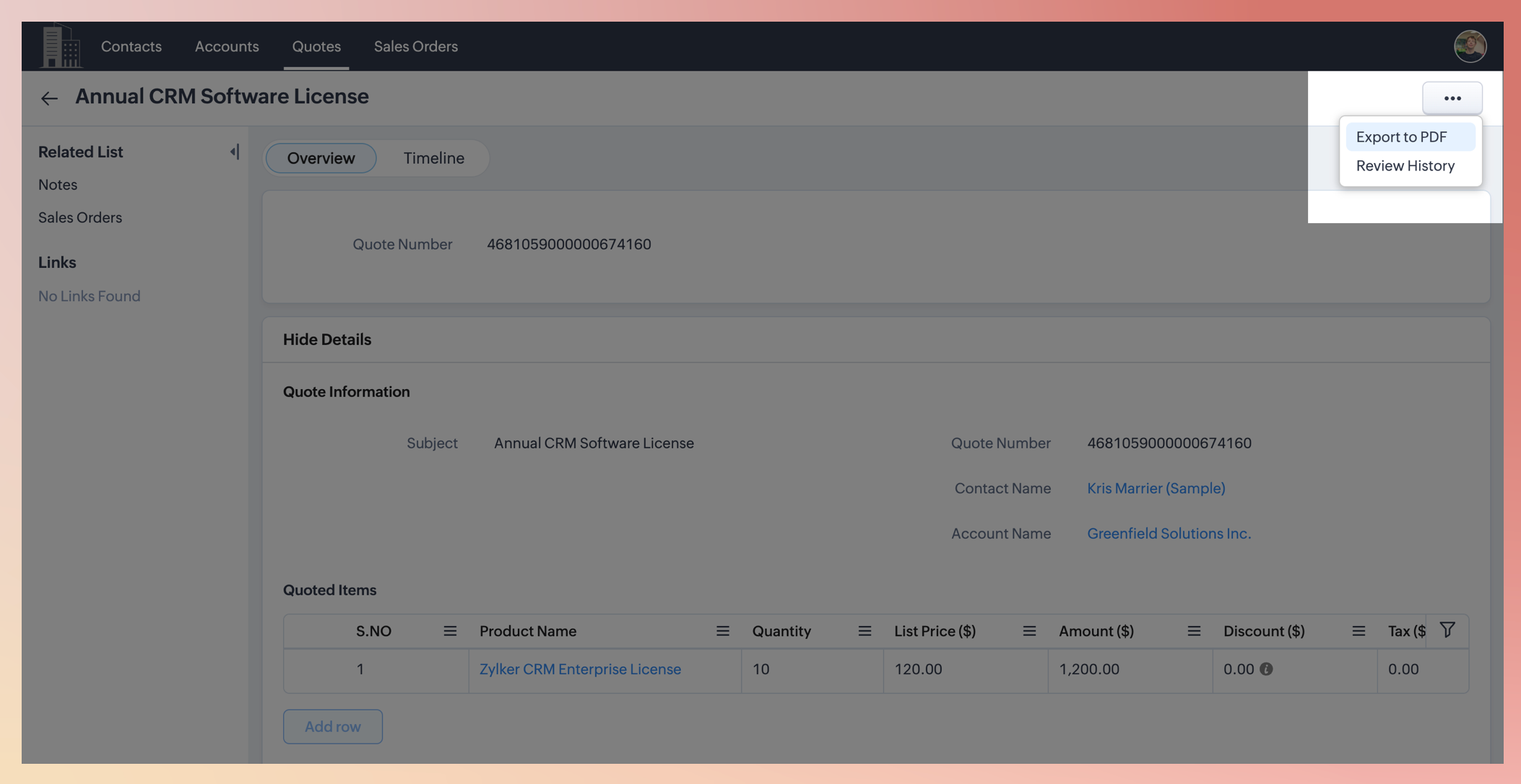Switch to the Timeline tab
The image size is (1521, 784).
(433, 158)
